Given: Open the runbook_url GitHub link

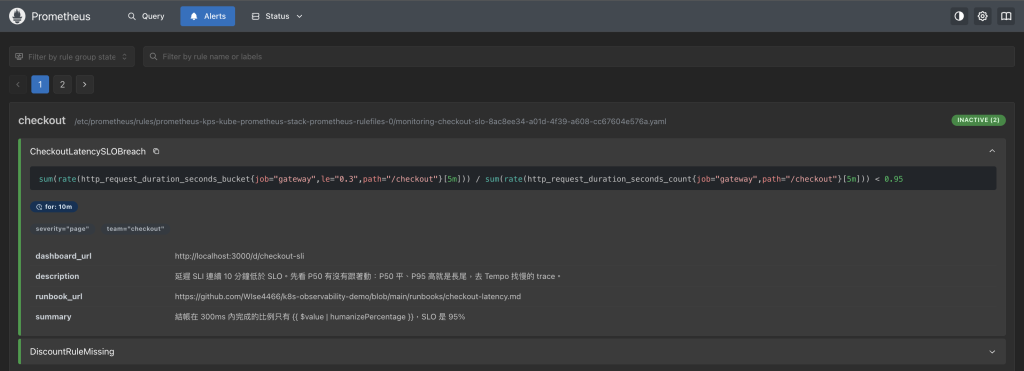Looking at the screenshot, I should [x=347, y=297].
